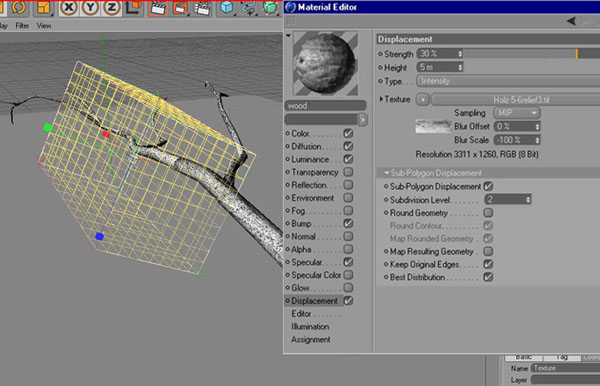Click the grip icon under Material Editor title
600x386 pixels.
pyautogui.click(x=291, y=21)
